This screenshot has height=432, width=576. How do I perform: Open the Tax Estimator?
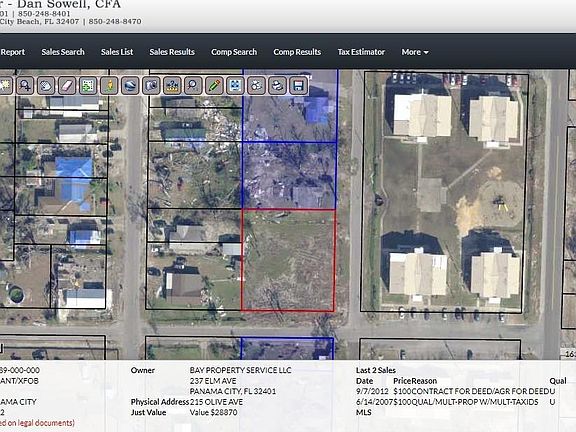tap(361, 52)
